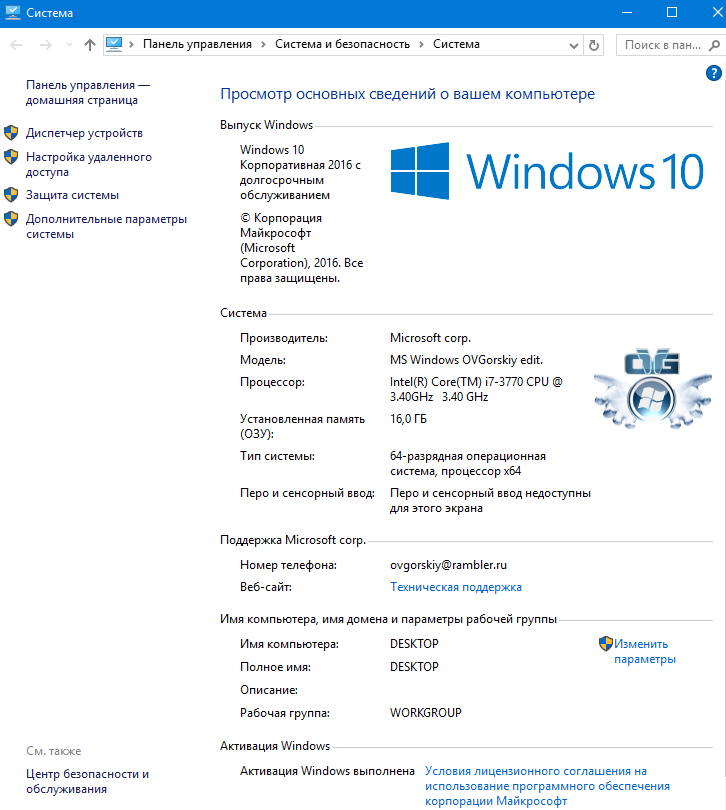Click the model value «MS Windows OVGorskiy edit.»
Viewport: 726px width, 810px height.
(x=466, y=360)
